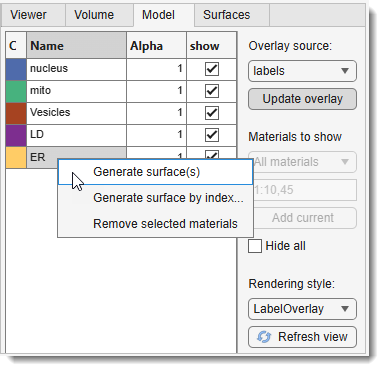The height and width of the screenshot is (371, 384).
Task: Click the C column header
Action: [x=16, y=45]
